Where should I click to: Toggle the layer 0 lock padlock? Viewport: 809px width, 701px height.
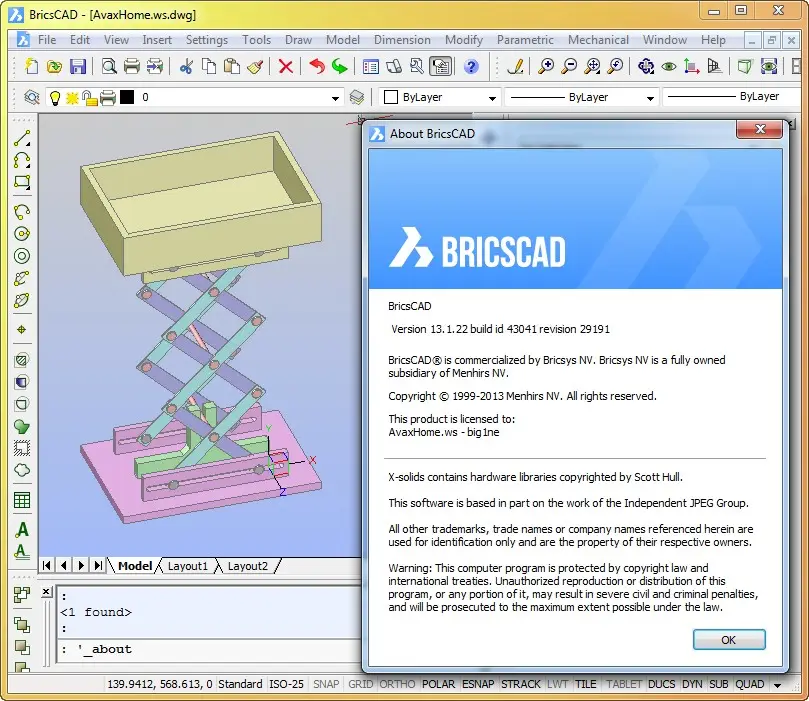click(x=90, y=97)
